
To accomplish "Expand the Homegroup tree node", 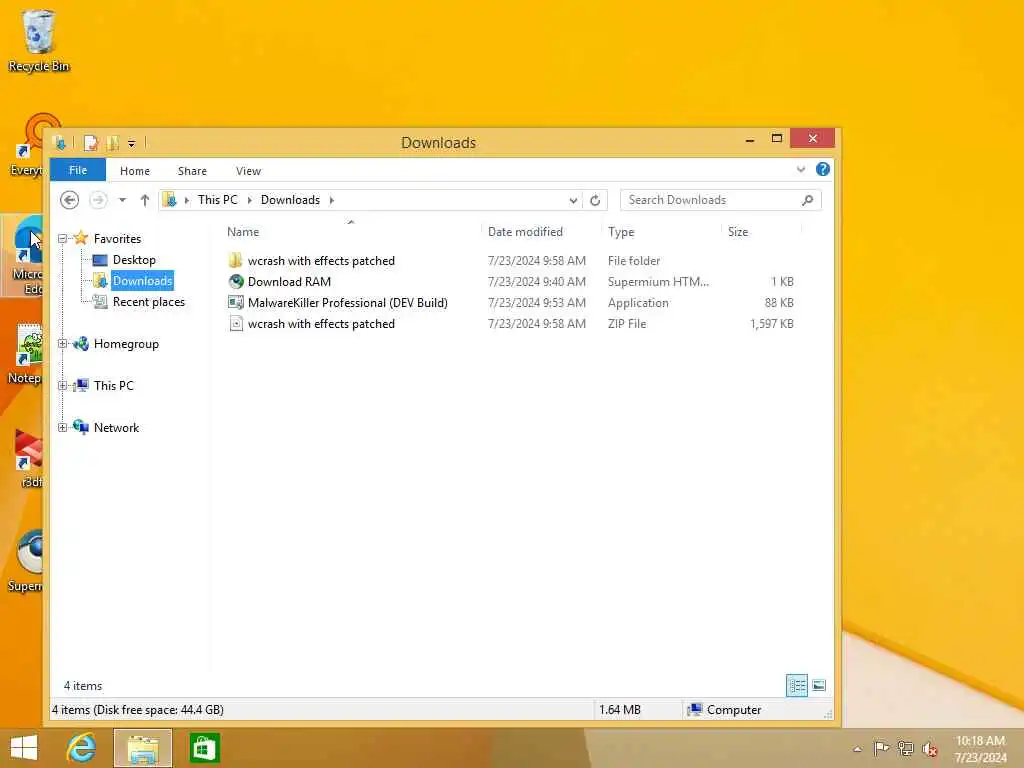I will tap(63, 344).
